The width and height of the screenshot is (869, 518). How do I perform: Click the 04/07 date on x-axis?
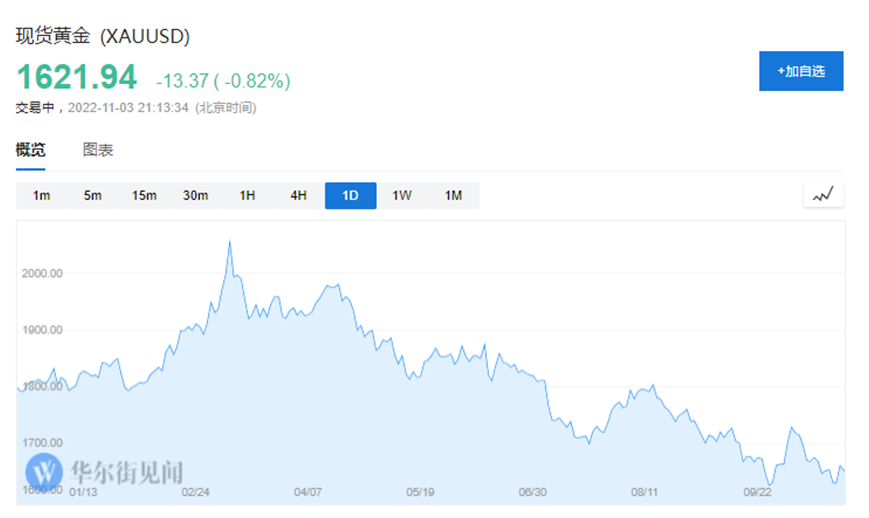point(308,492)
